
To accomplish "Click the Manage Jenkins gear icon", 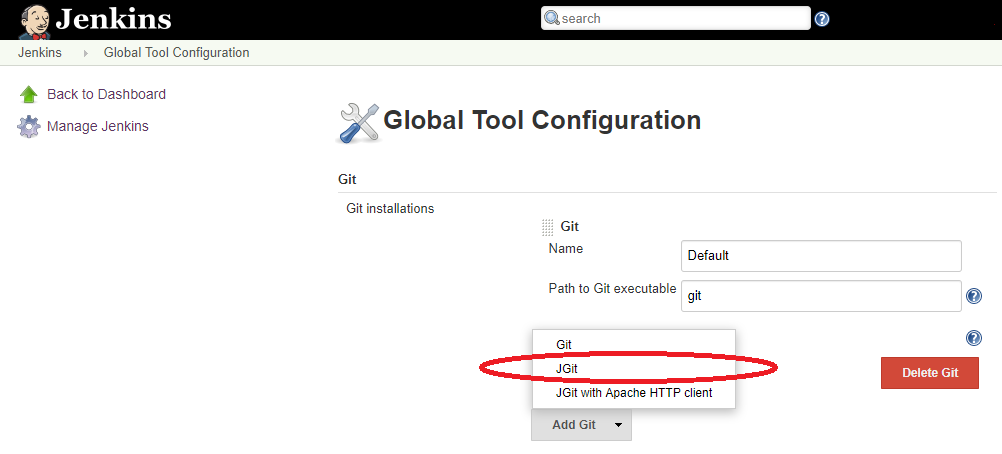I will pyautogui.click(x=29, y=127).
